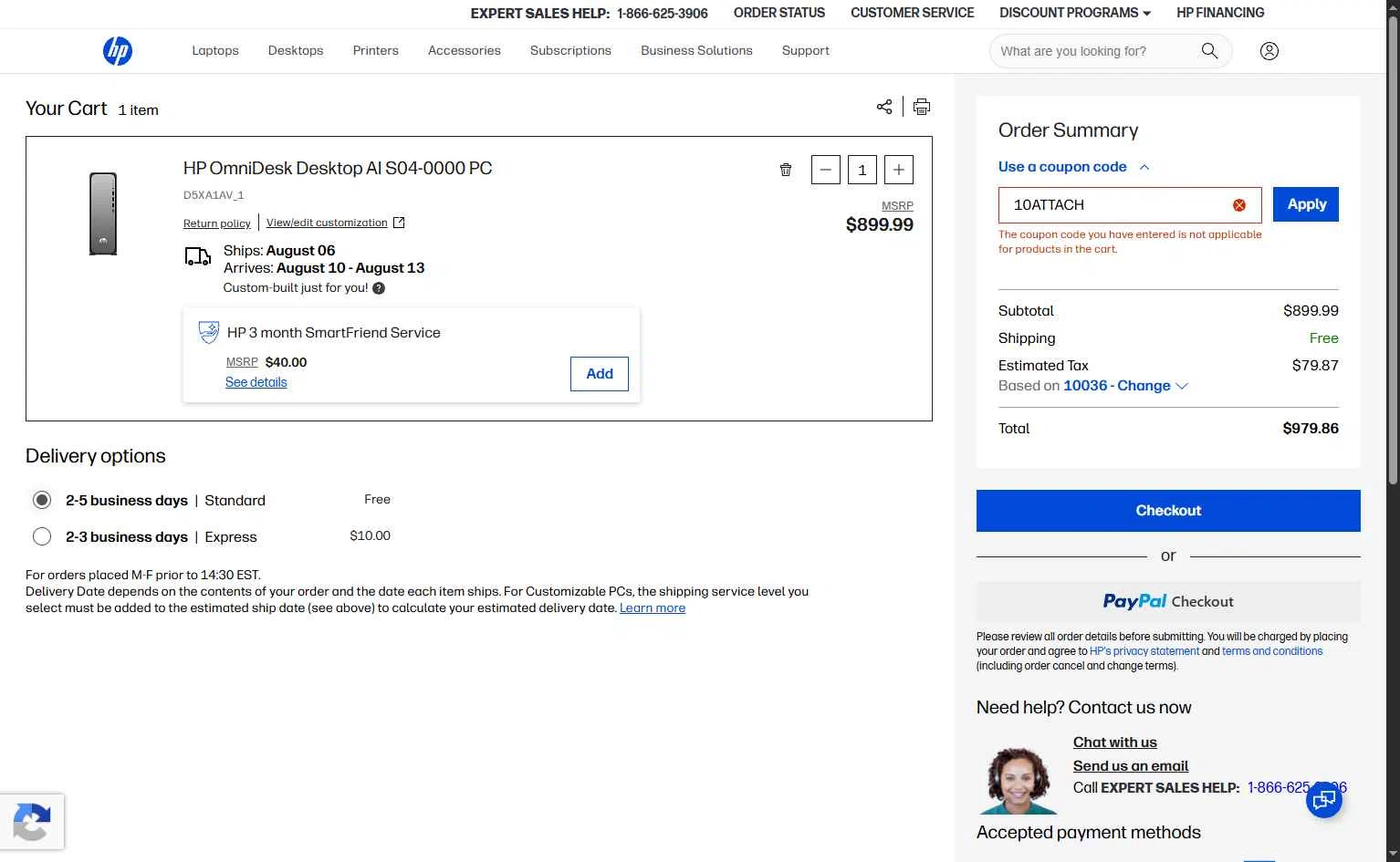Select 2-5 business days Standard delivery
Viewport: 1400px width, 862px height.
click(42, 500)
